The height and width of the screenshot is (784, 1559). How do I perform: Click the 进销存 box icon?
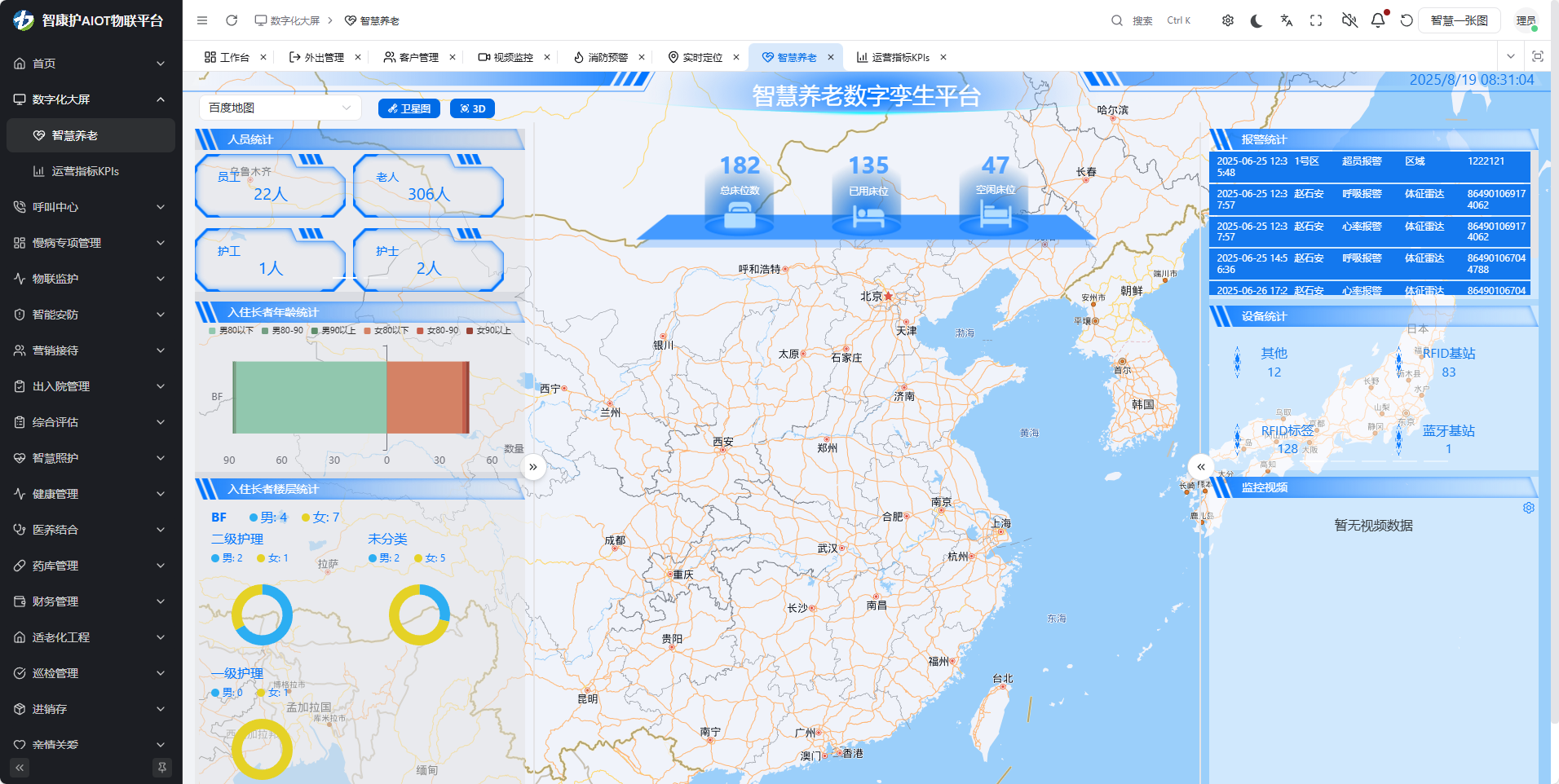pyautogui.click(x=20, y=709)
